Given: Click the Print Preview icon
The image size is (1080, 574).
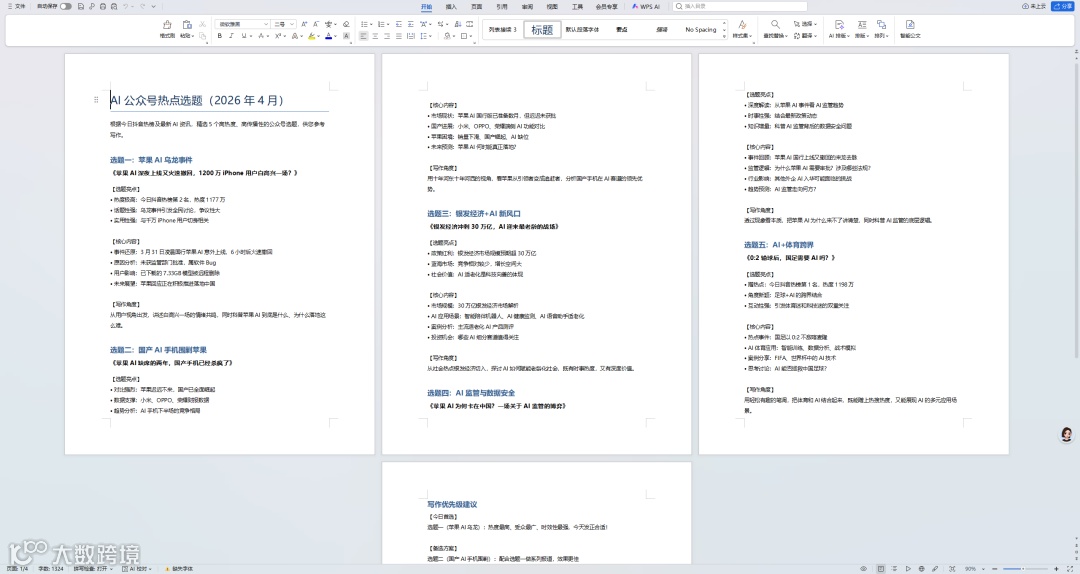Looking at the screenshot, I should click(x=113, y=6).
